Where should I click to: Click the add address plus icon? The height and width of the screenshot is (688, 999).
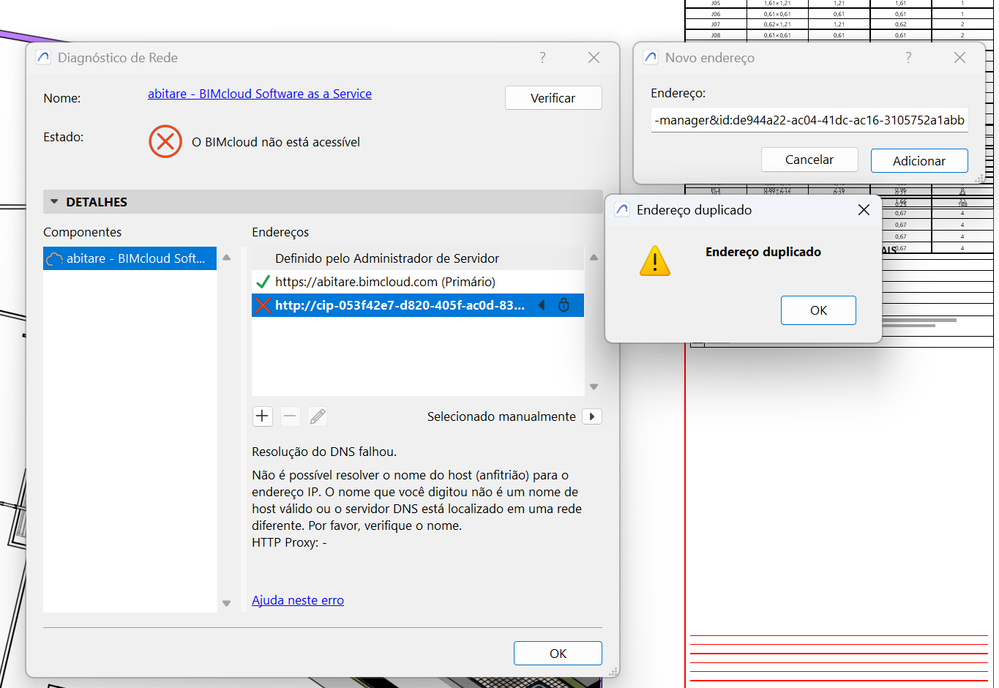tap(262, 417)
